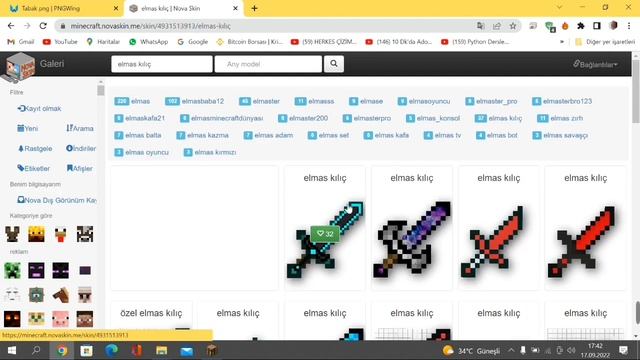Select the Steve player category icon
Image resolution: width=640 pixels, height=360 pixels.
(85, 319)
